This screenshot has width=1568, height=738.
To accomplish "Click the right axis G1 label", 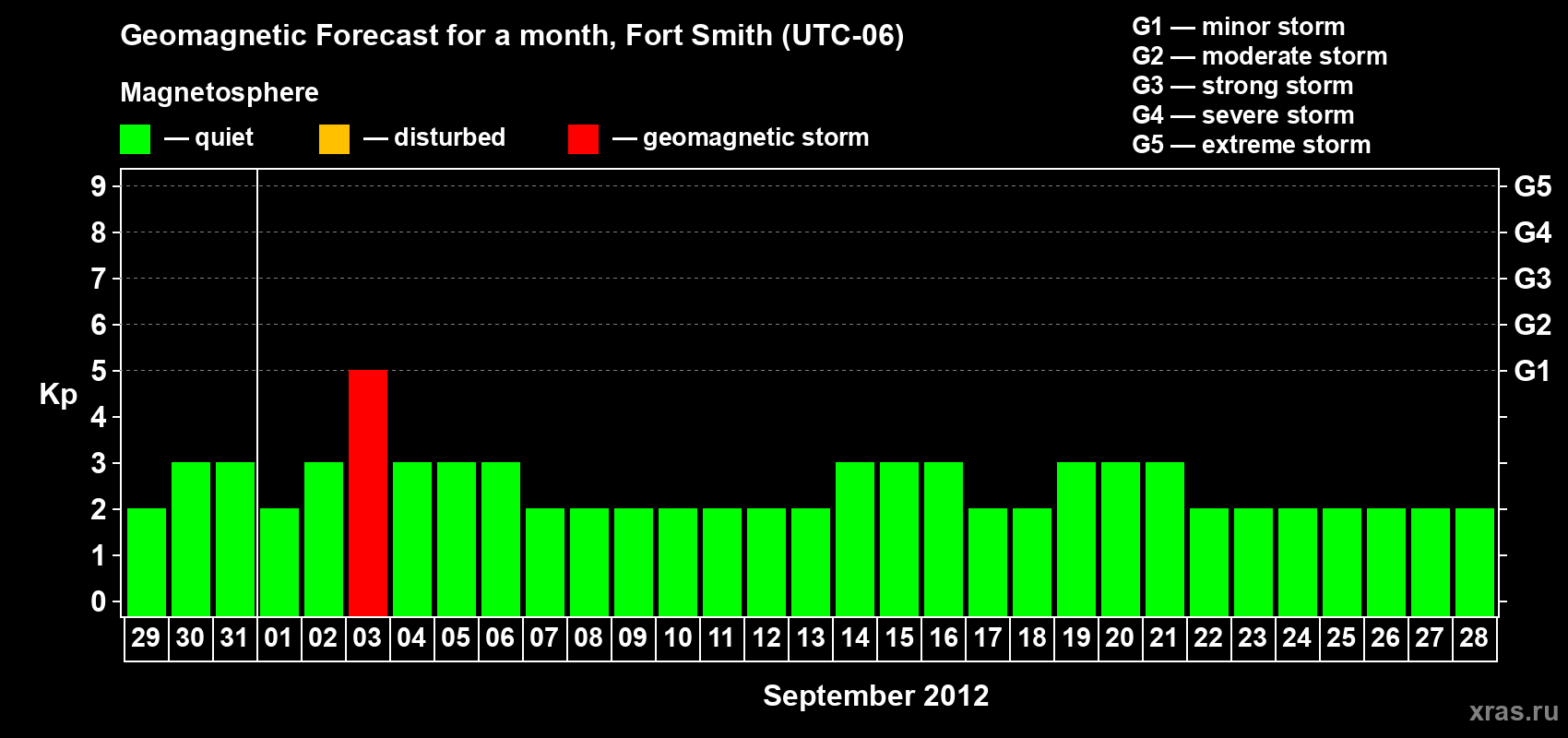I will (1533, 371).
